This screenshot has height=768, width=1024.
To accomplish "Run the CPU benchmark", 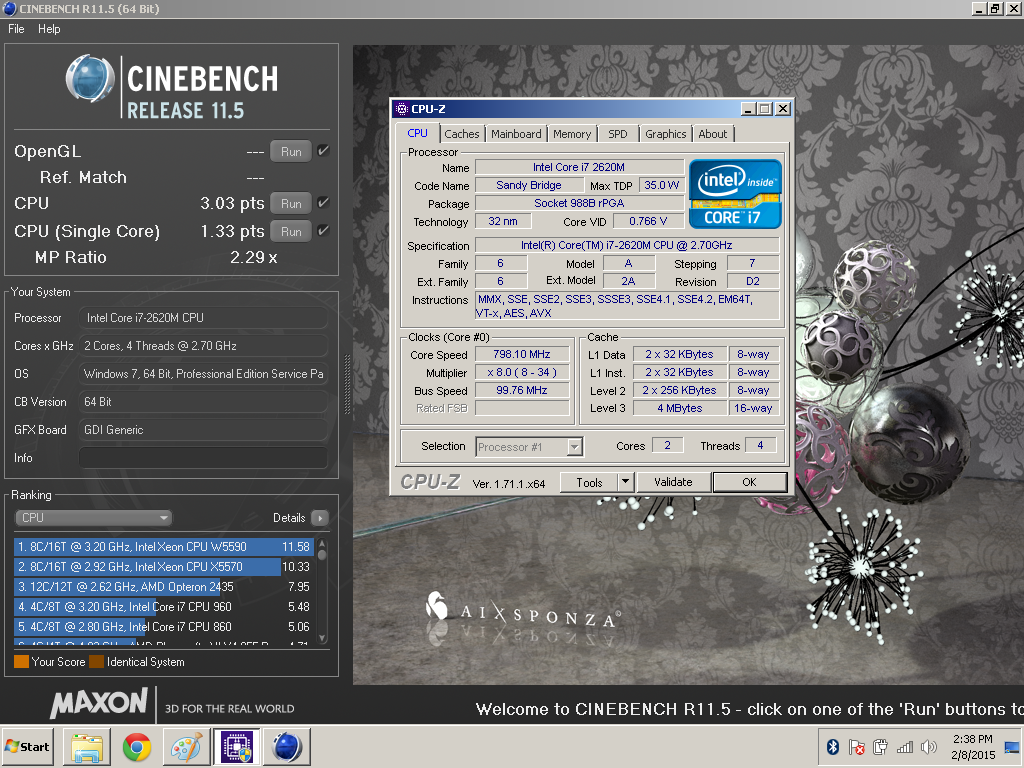I will tap(291, 203).
